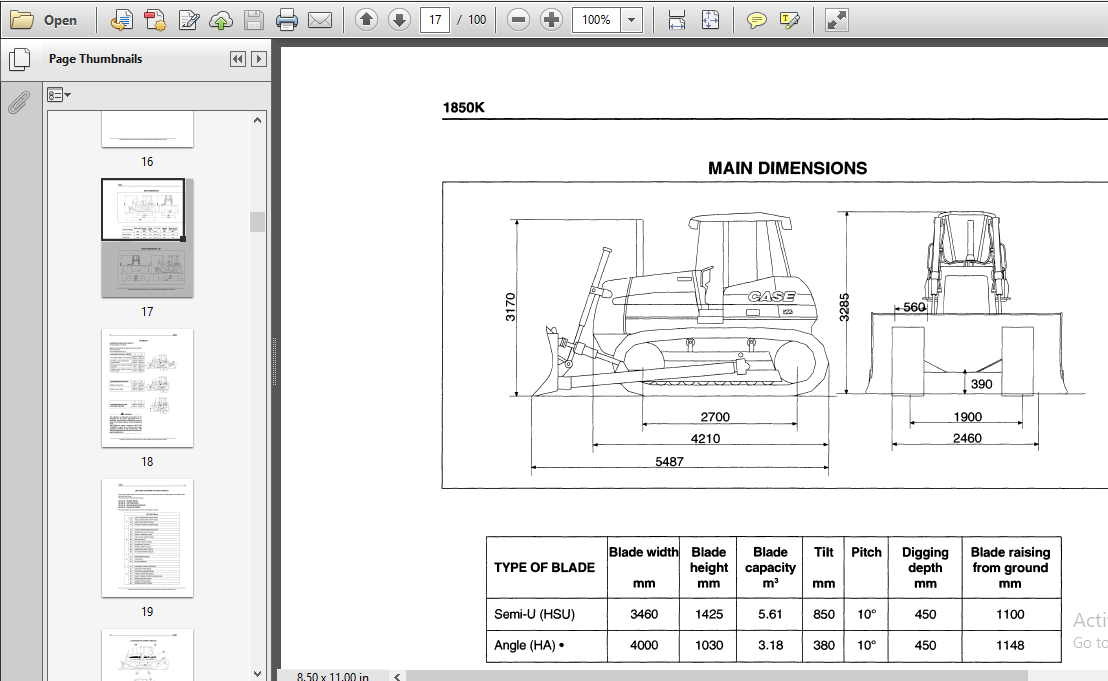Click the 2460 width dimension label

pyautogui.click(x=967, y=438)
